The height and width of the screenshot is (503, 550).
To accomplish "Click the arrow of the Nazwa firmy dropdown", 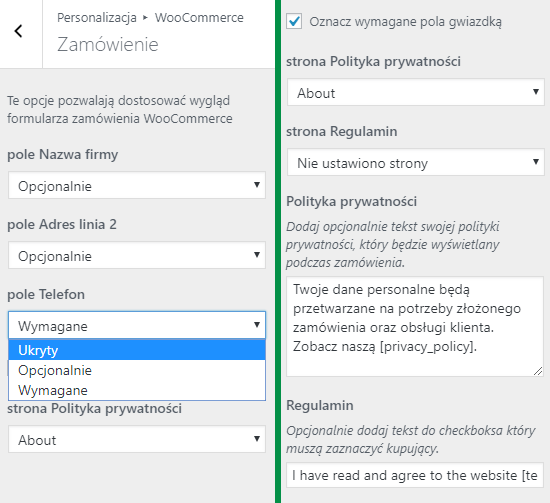I will [x=257, y=185].
